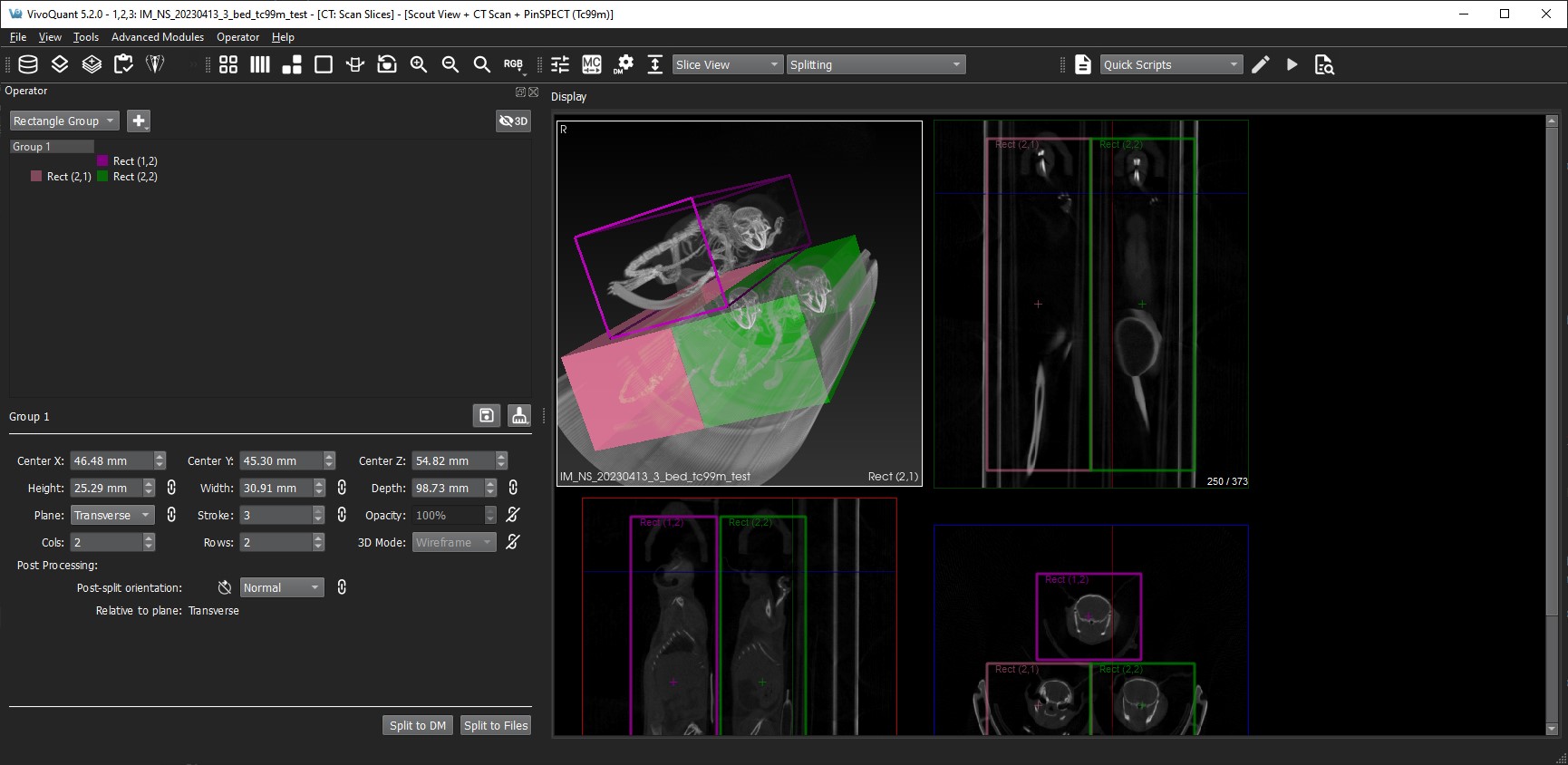Screen dimensions: 1568x765
Task: Open the Post-split orientation Normal dropdown
Action: pos(282,587)
